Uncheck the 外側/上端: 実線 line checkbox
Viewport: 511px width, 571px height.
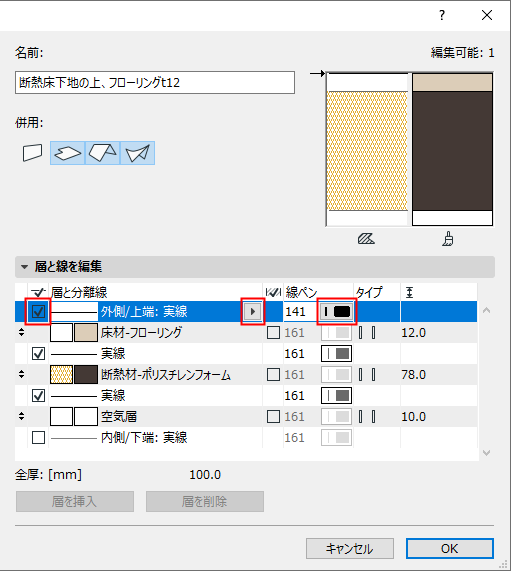pos(38,311)
